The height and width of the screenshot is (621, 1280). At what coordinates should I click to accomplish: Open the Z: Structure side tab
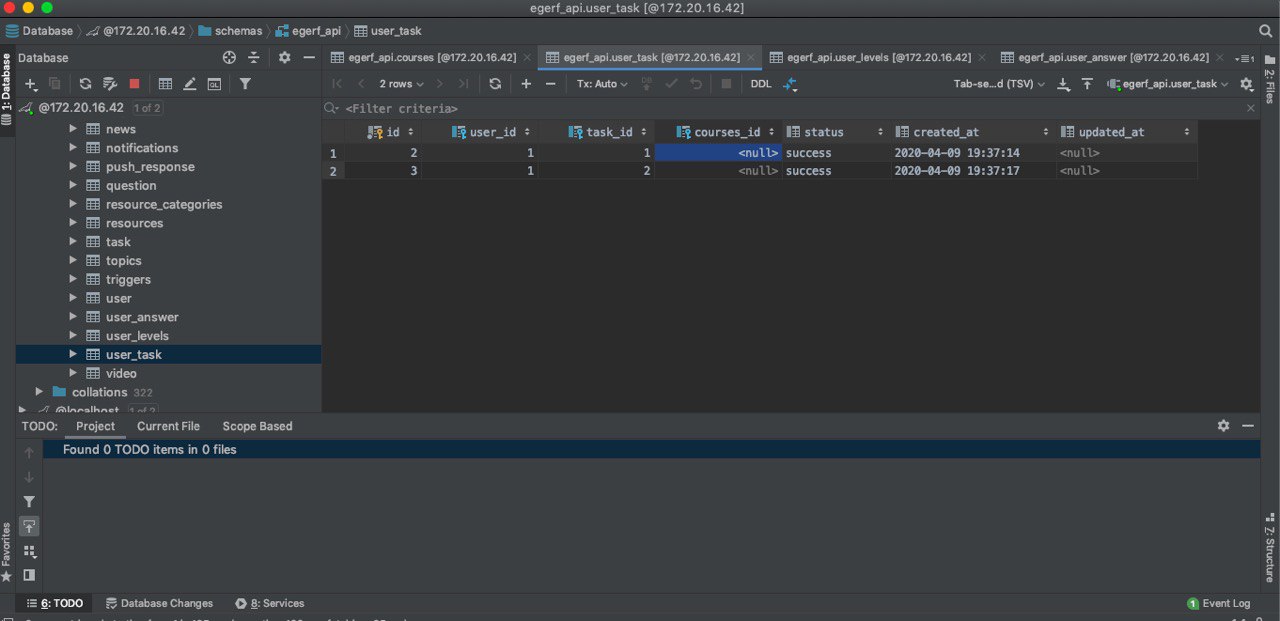coord(1270,548)
